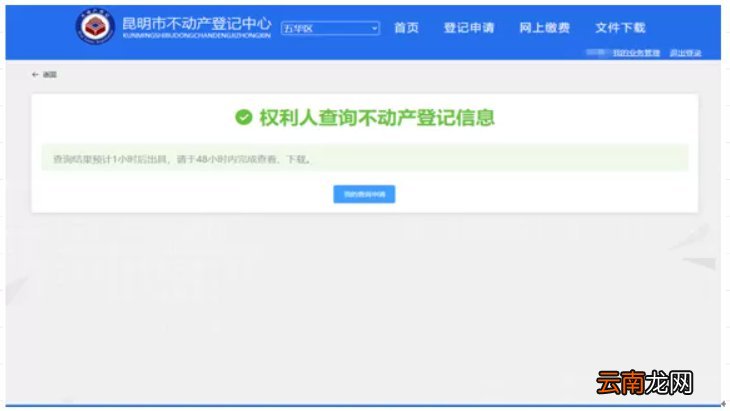The width and height of the screenshot is (730, 411).
Task: Click the 权利人查询不动产登记信息 heading
Action: pos(377,117)
